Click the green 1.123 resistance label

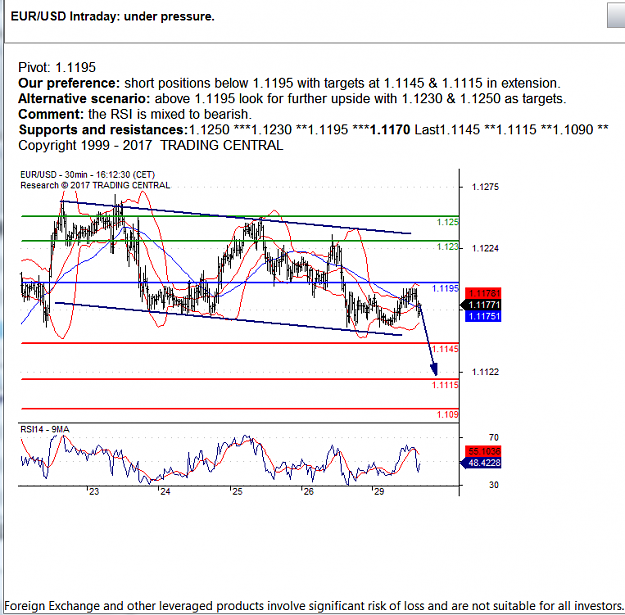pyautogui.click(x=448, y=247)
